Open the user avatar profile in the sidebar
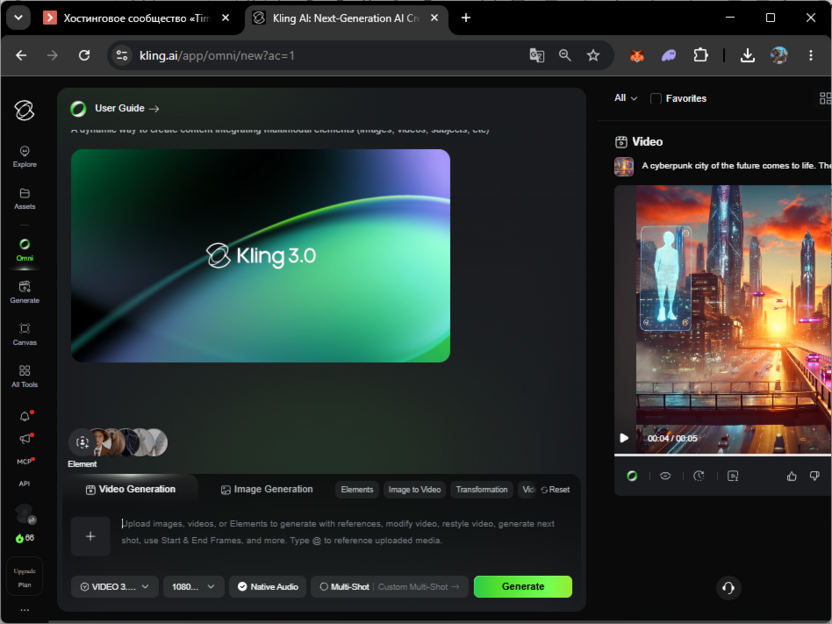The image size is (832, 624). (25, 514)
